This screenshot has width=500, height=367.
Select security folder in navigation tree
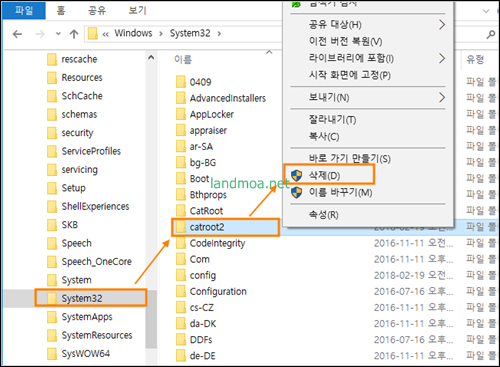(77, 133)
